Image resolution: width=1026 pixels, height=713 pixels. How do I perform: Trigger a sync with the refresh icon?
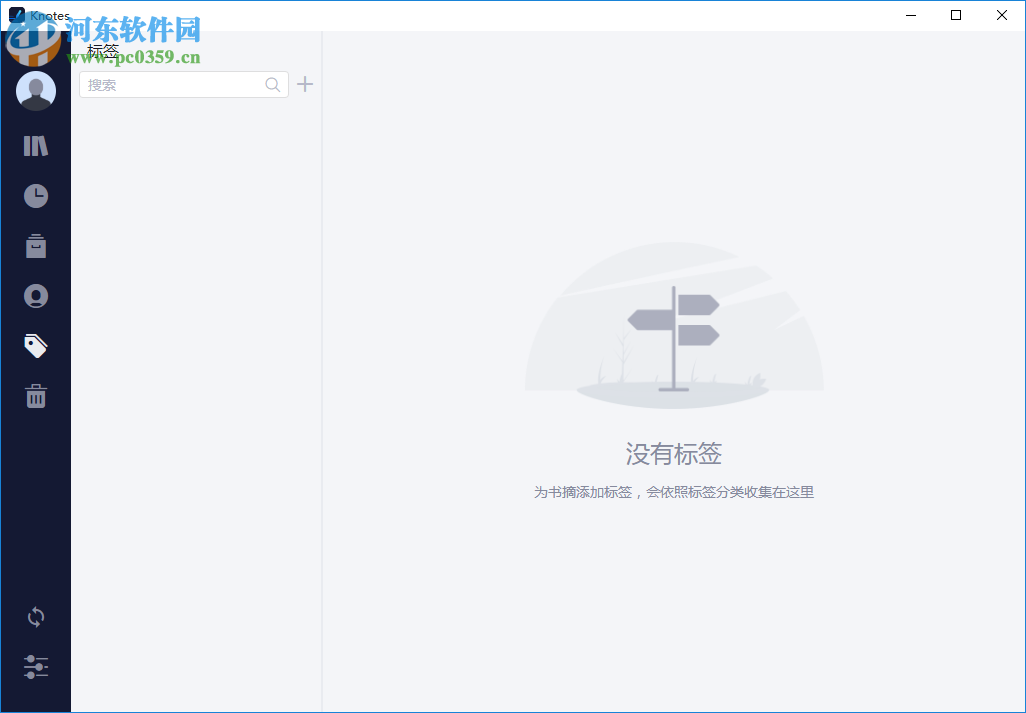pyautogui.click(x=35, y=617)
